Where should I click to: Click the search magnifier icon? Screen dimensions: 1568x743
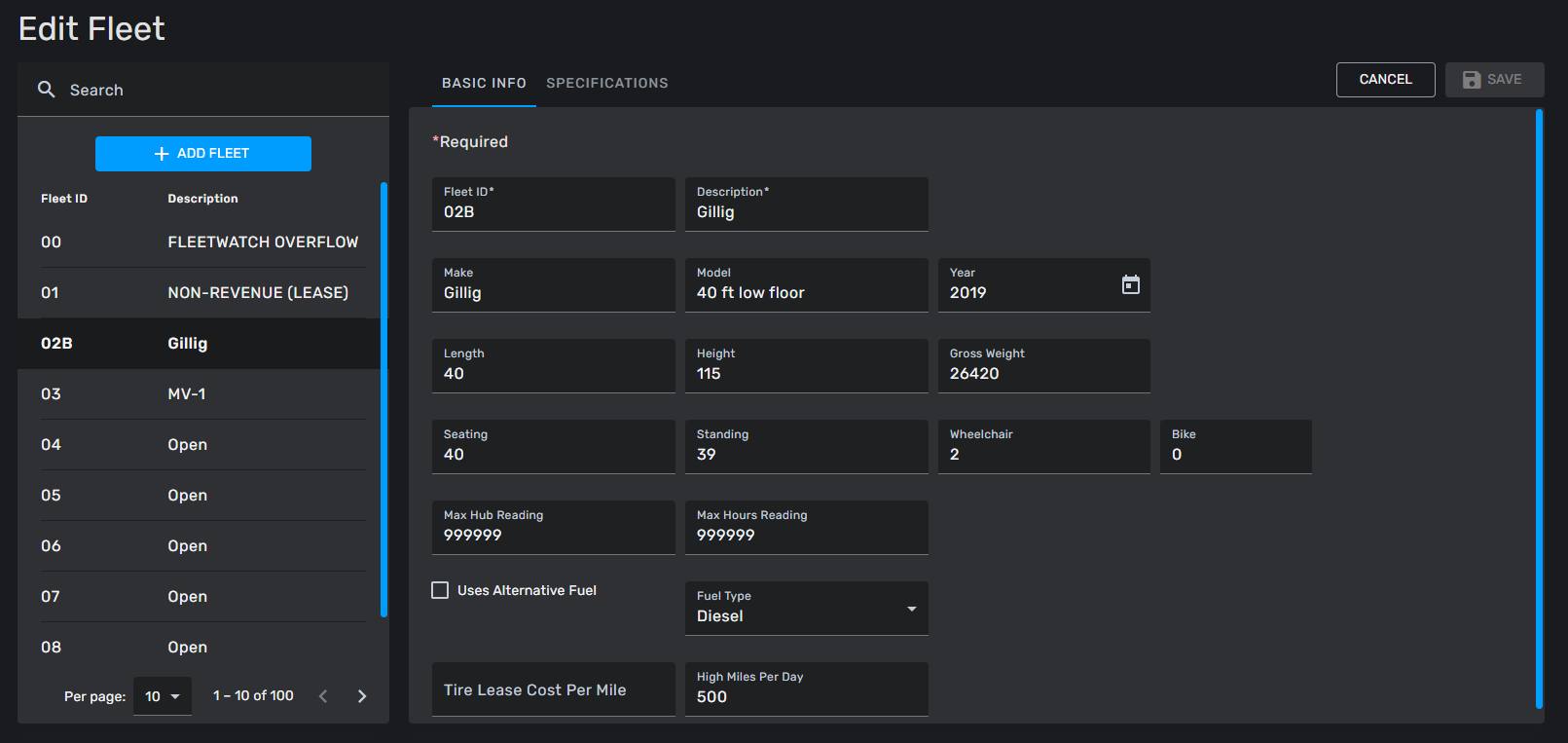click(46, 90)
